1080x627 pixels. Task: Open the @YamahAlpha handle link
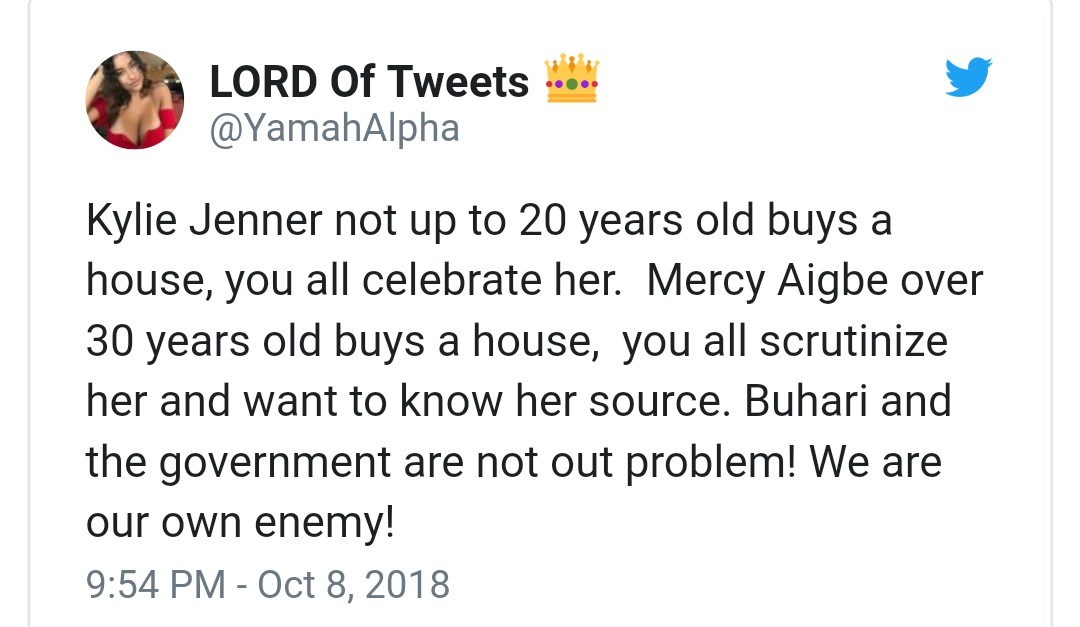point(334,128)
